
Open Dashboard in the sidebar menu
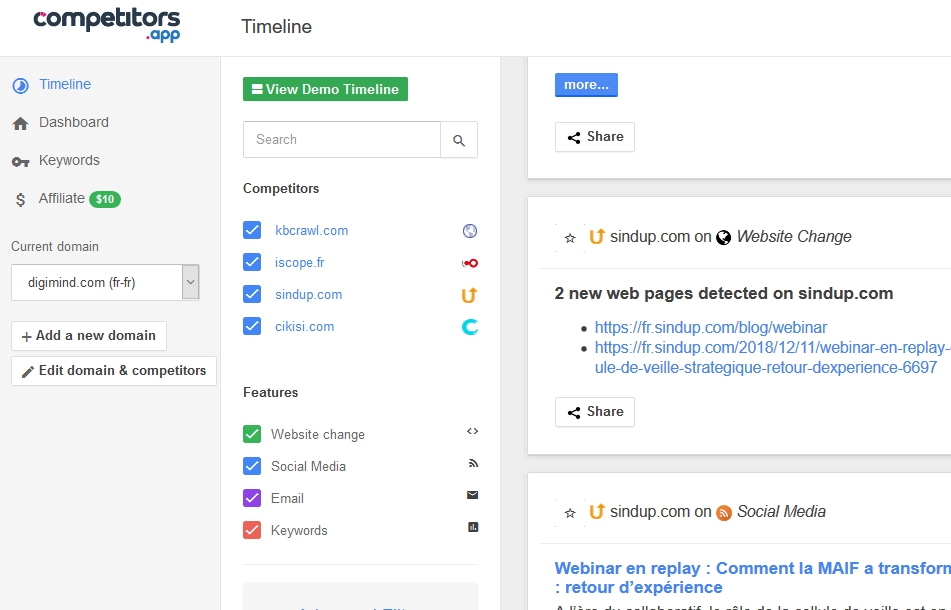click(74, 122)
